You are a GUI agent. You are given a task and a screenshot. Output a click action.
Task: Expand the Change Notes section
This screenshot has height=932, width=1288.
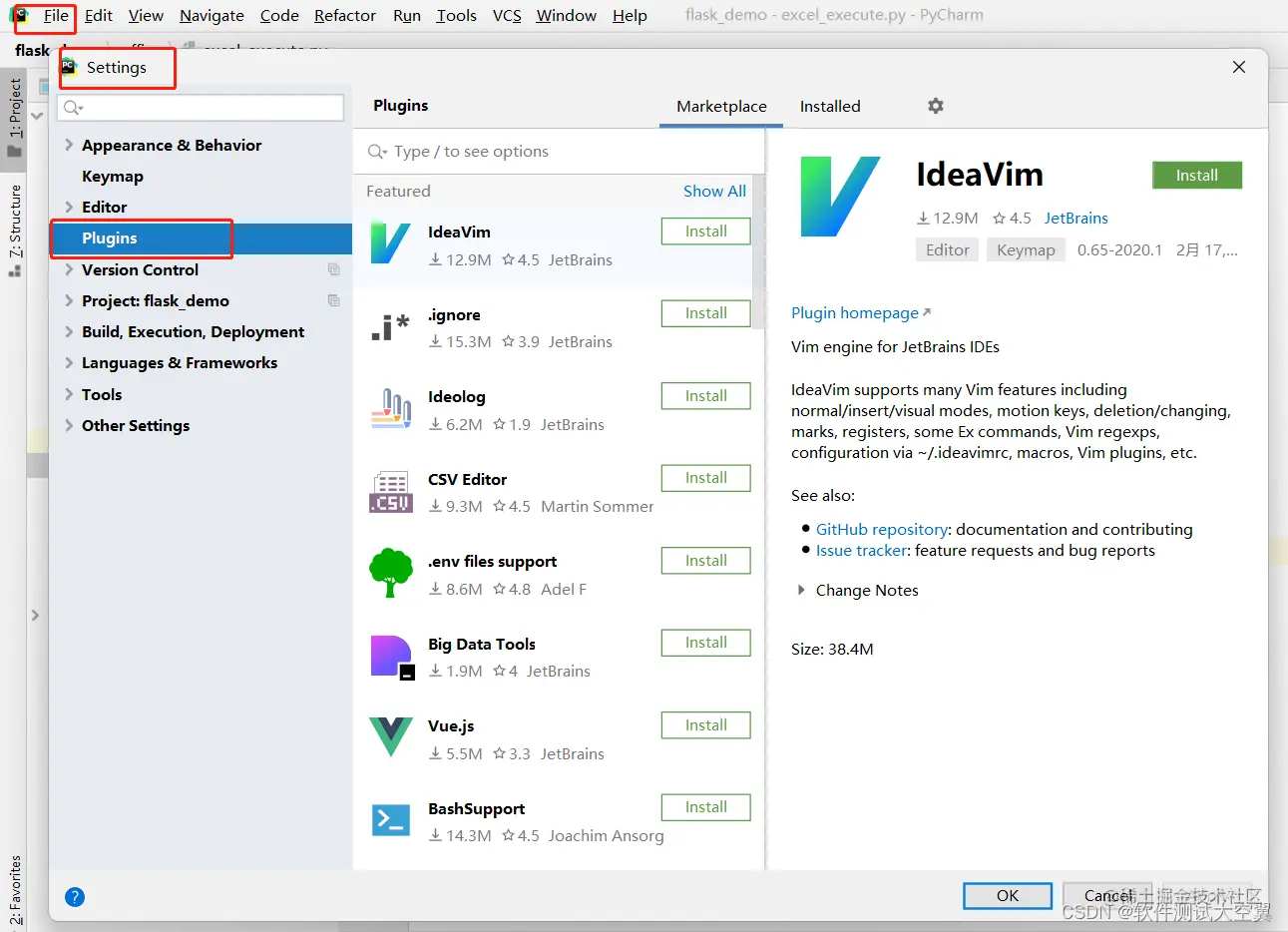tap(801, 590)
